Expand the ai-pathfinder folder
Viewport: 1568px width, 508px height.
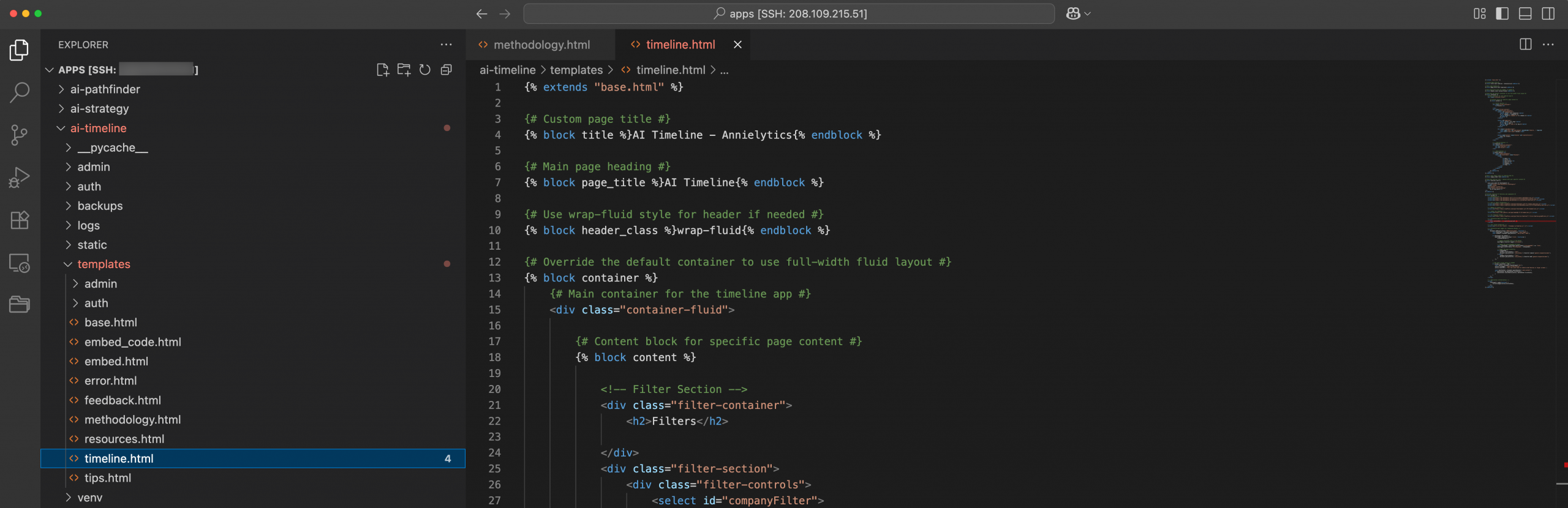coord(105,89)
